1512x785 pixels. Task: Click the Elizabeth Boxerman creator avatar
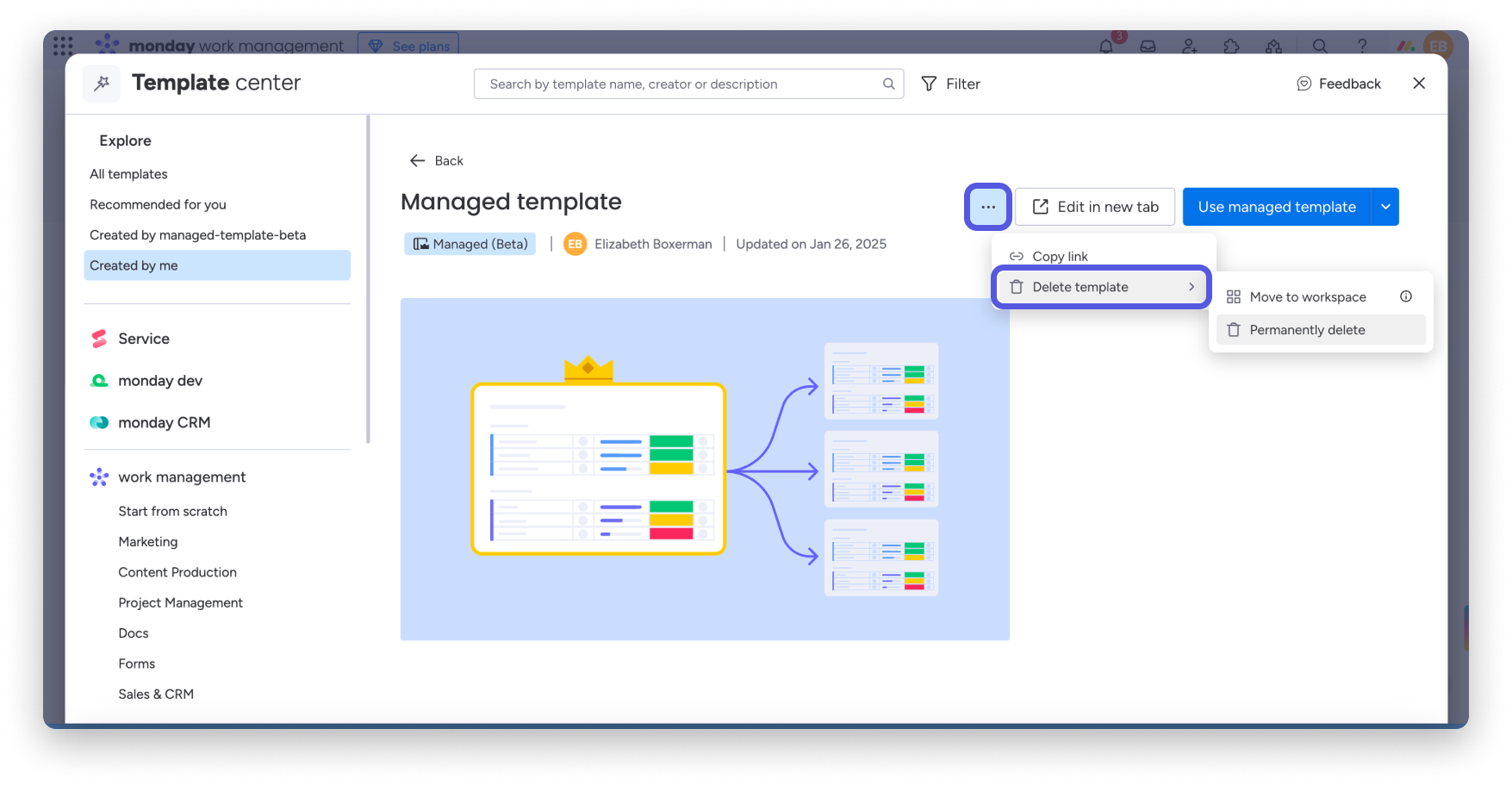coord(575,244)
